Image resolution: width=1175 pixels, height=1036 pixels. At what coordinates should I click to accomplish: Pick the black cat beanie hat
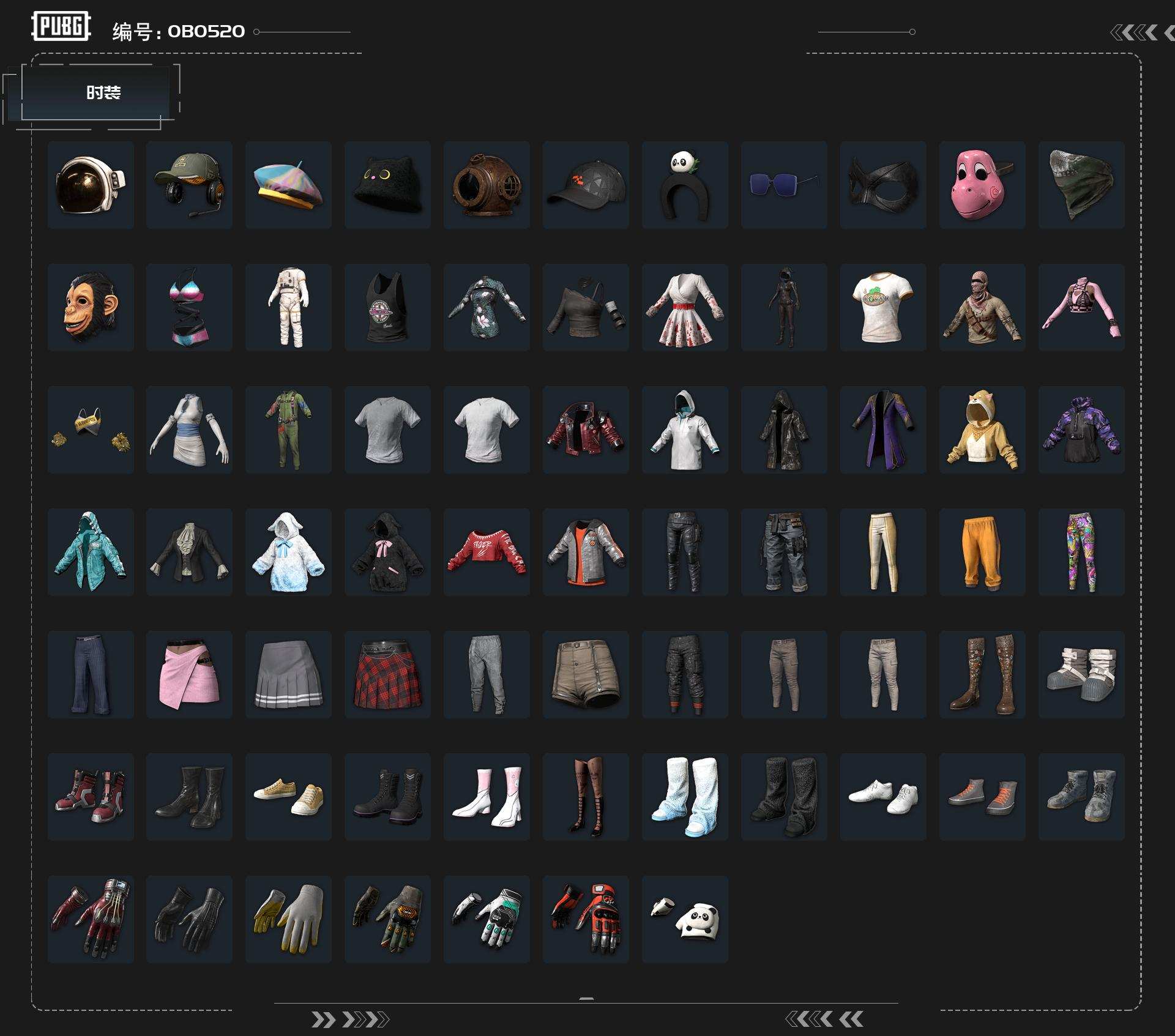point(388,185)
